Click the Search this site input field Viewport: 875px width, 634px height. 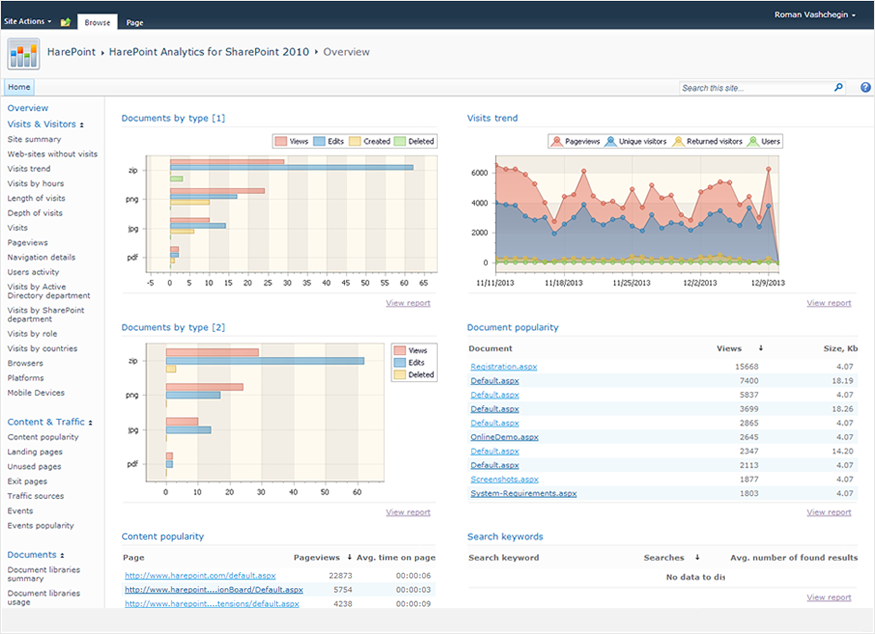756,88
